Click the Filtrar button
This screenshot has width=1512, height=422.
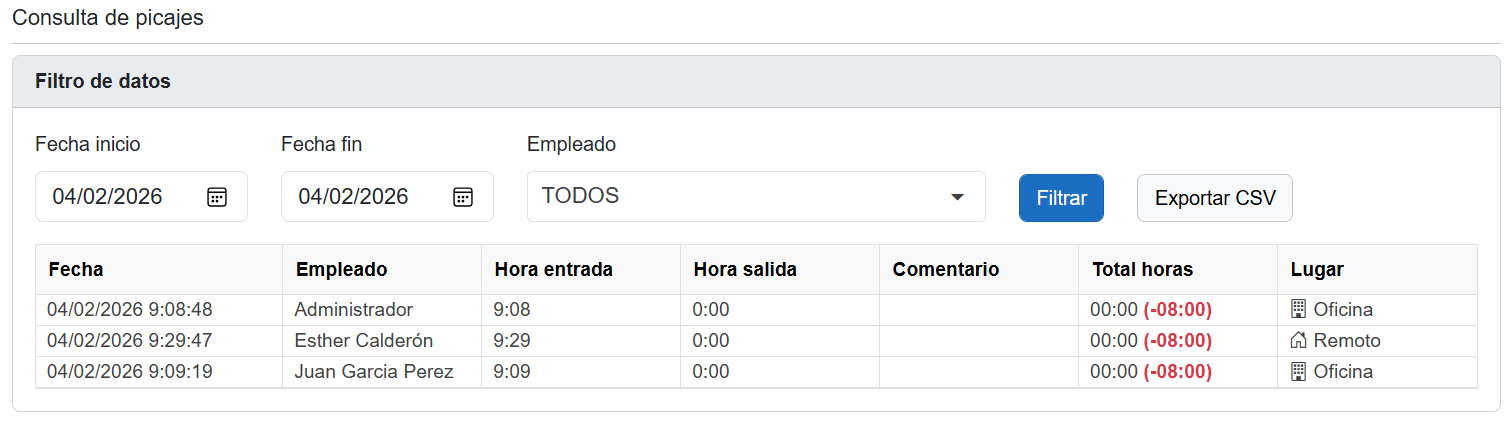tap(1061, 198)
